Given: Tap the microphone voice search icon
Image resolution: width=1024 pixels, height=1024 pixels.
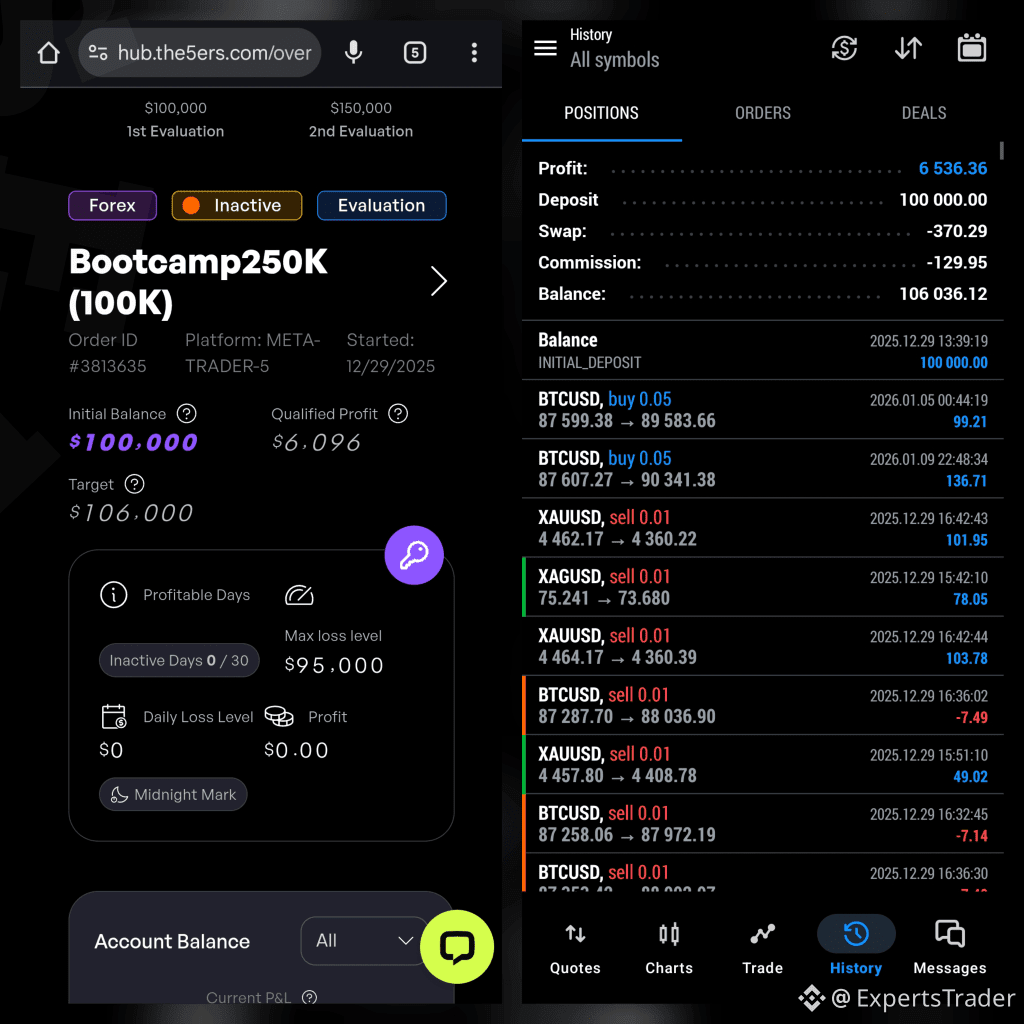Looking at the screenshot, I should pyautogui.click(x=353, y=52).
